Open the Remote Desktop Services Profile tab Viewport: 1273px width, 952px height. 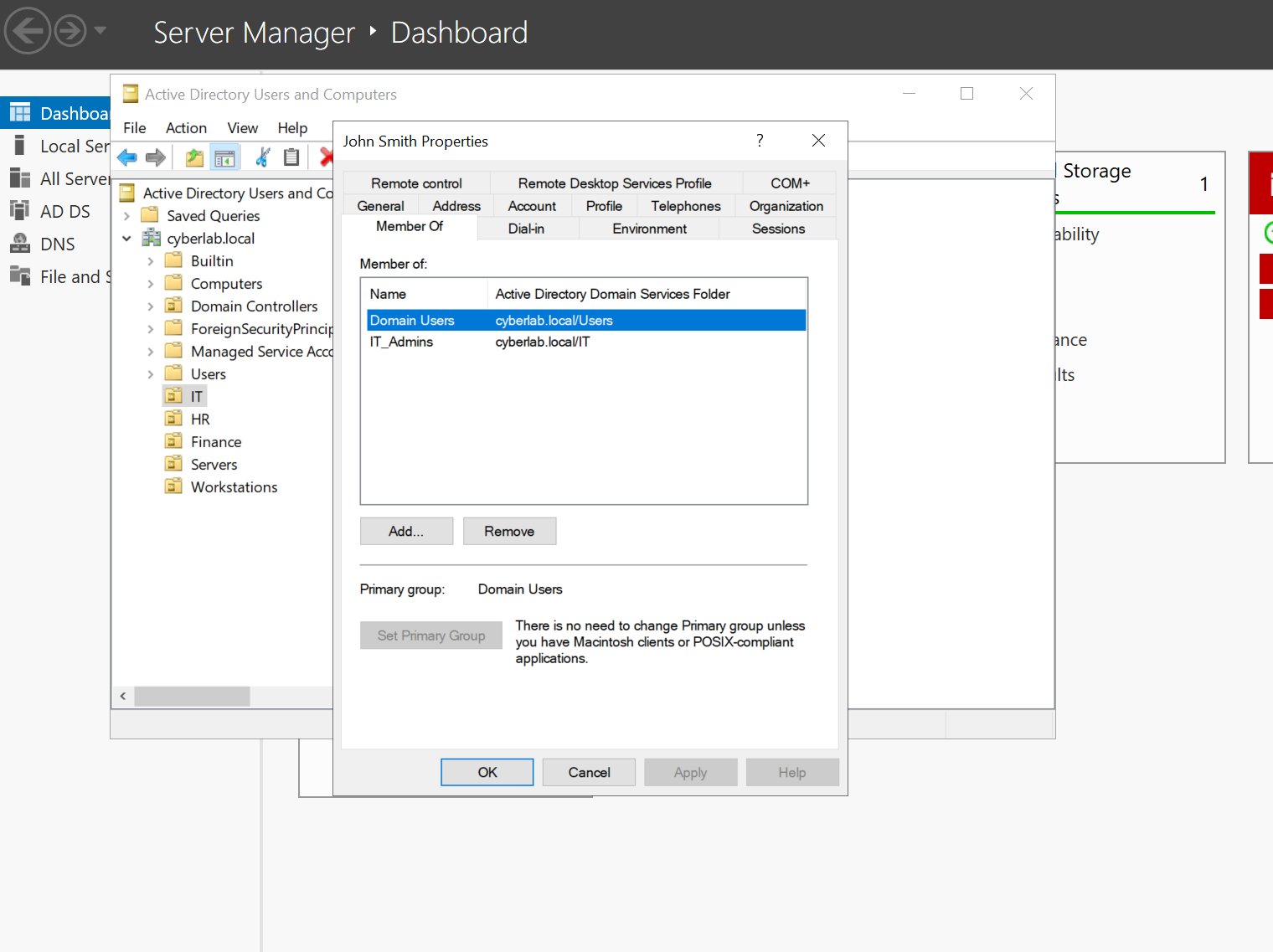pyautogui.click(x=615, y=183)
